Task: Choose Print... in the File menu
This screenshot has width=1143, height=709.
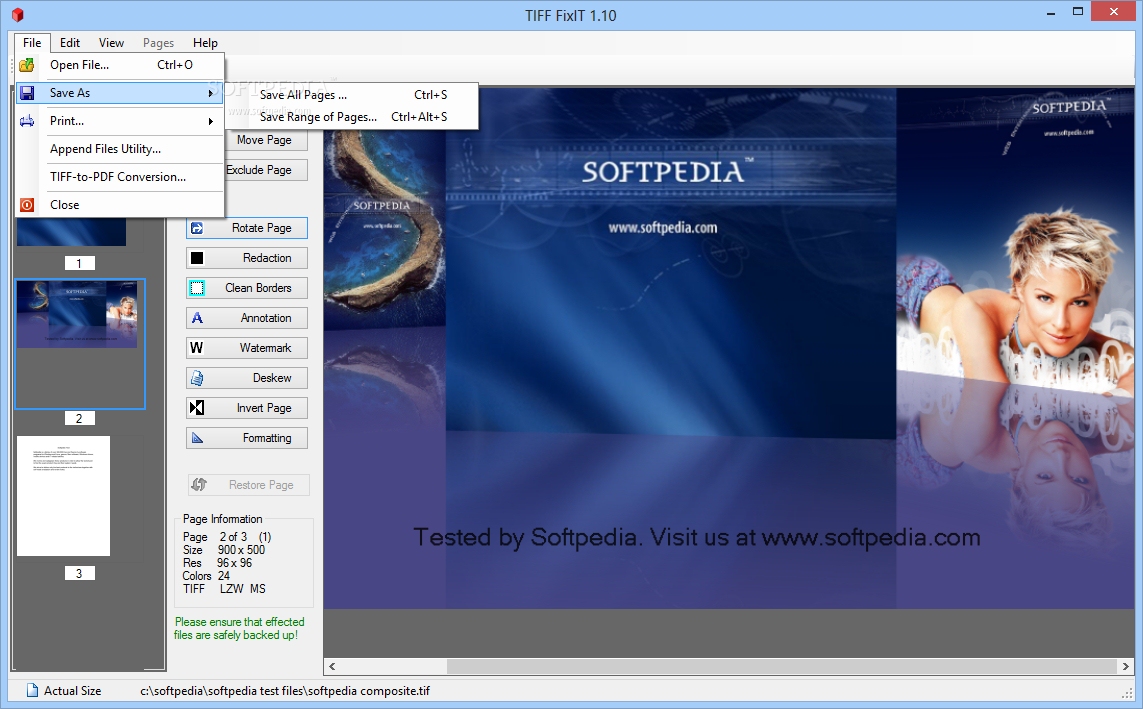Action: [x=120, y=121]
